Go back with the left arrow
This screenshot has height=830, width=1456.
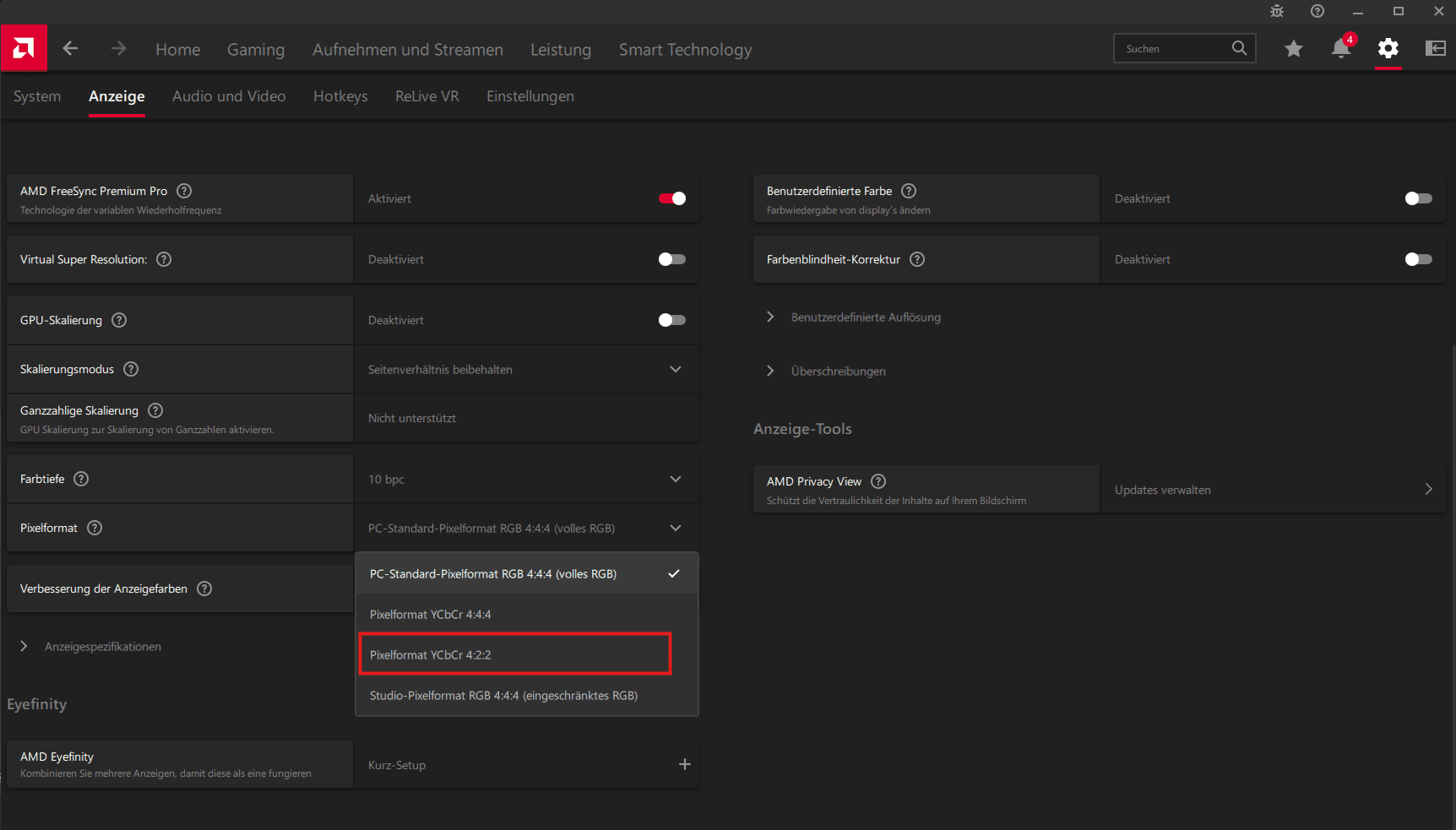[x=70, y=49]
